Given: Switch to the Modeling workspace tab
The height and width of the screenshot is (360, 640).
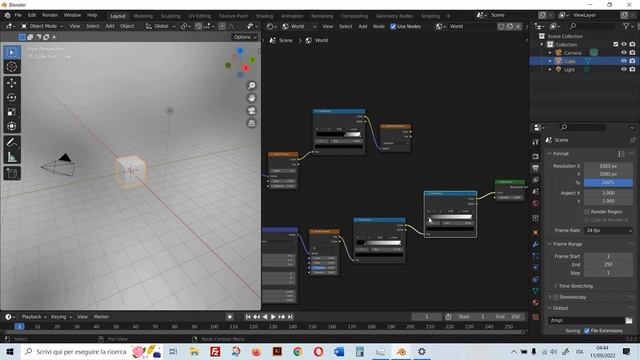Looking at the screenshot, I should pyautogui.click(x=143, y=16).
